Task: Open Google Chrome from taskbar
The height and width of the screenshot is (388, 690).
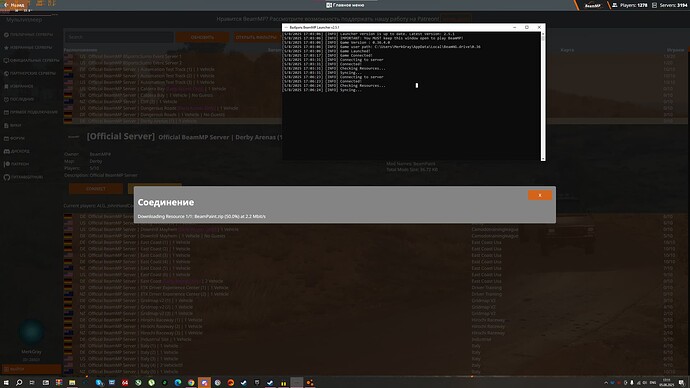Action: point(191,383)
